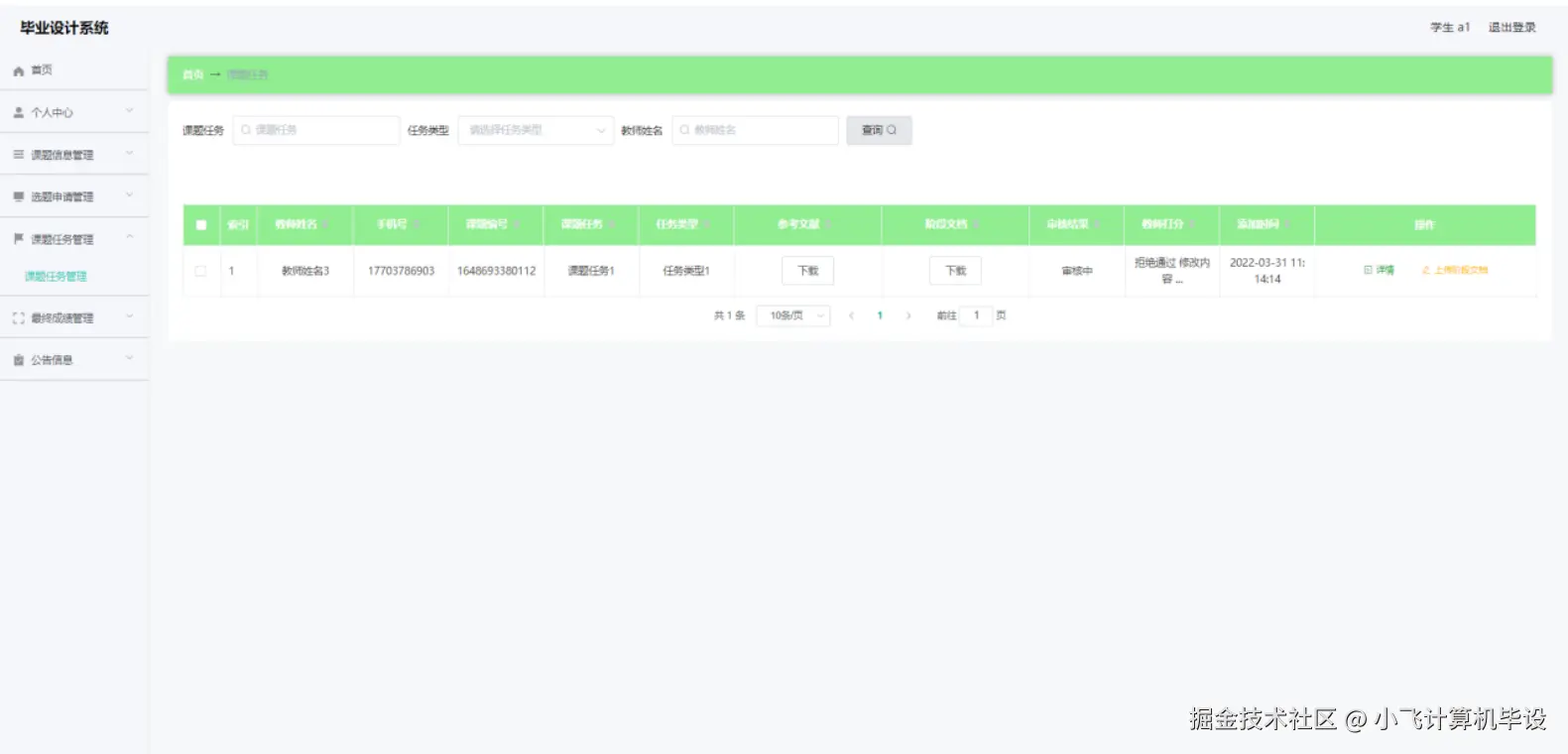Click the 查询 search button
This screenshot has width=1568, height=754.
tap(879, 130)
